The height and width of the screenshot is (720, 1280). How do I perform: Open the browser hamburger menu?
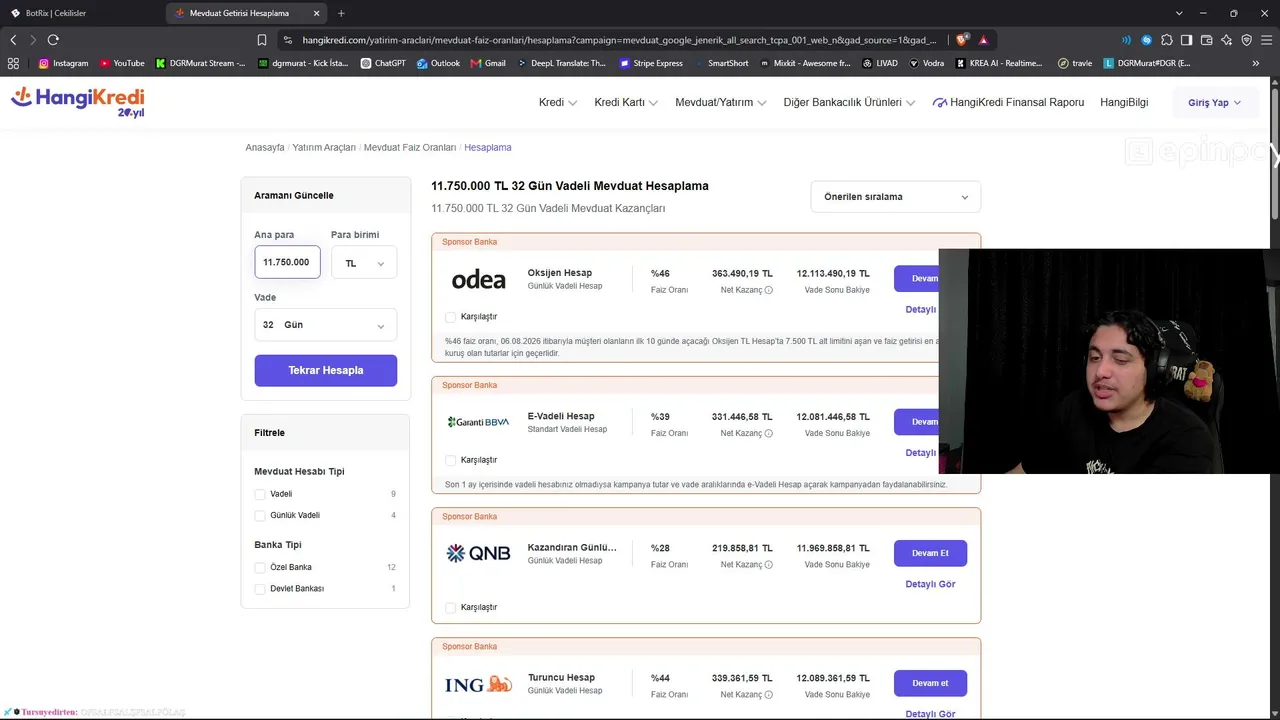[1266, 40]
